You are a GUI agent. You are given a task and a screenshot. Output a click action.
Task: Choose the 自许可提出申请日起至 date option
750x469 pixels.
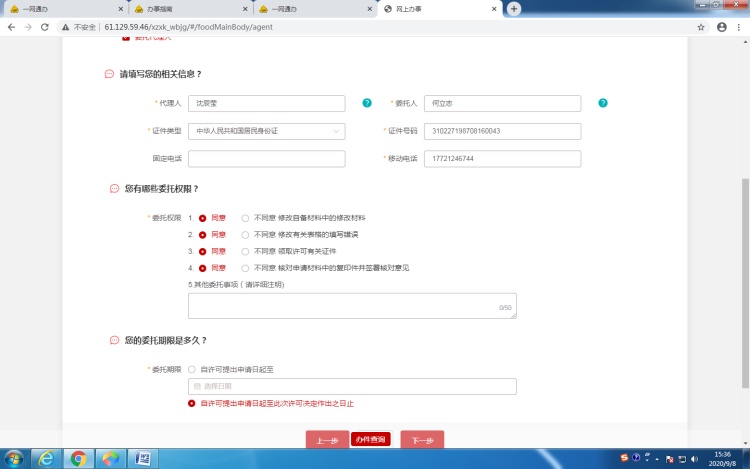[192, 369]
